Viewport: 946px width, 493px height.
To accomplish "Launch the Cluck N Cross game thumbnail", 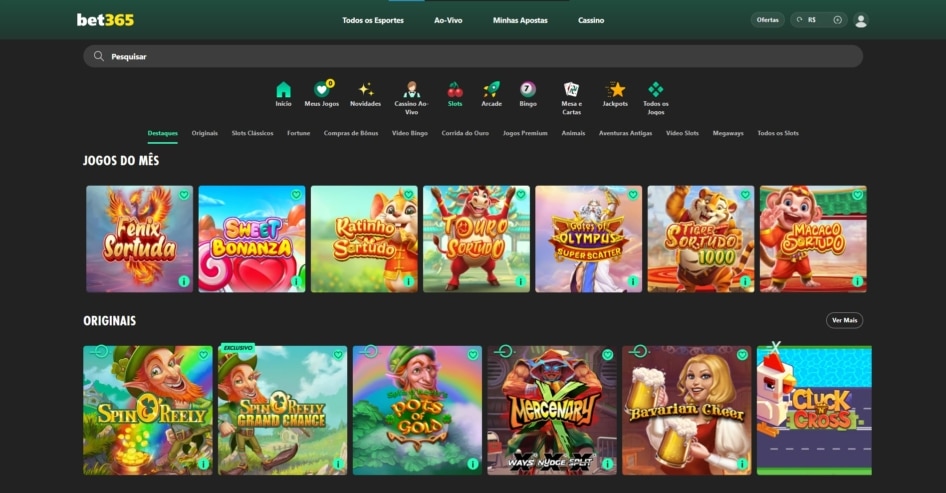I will [814, 410].
